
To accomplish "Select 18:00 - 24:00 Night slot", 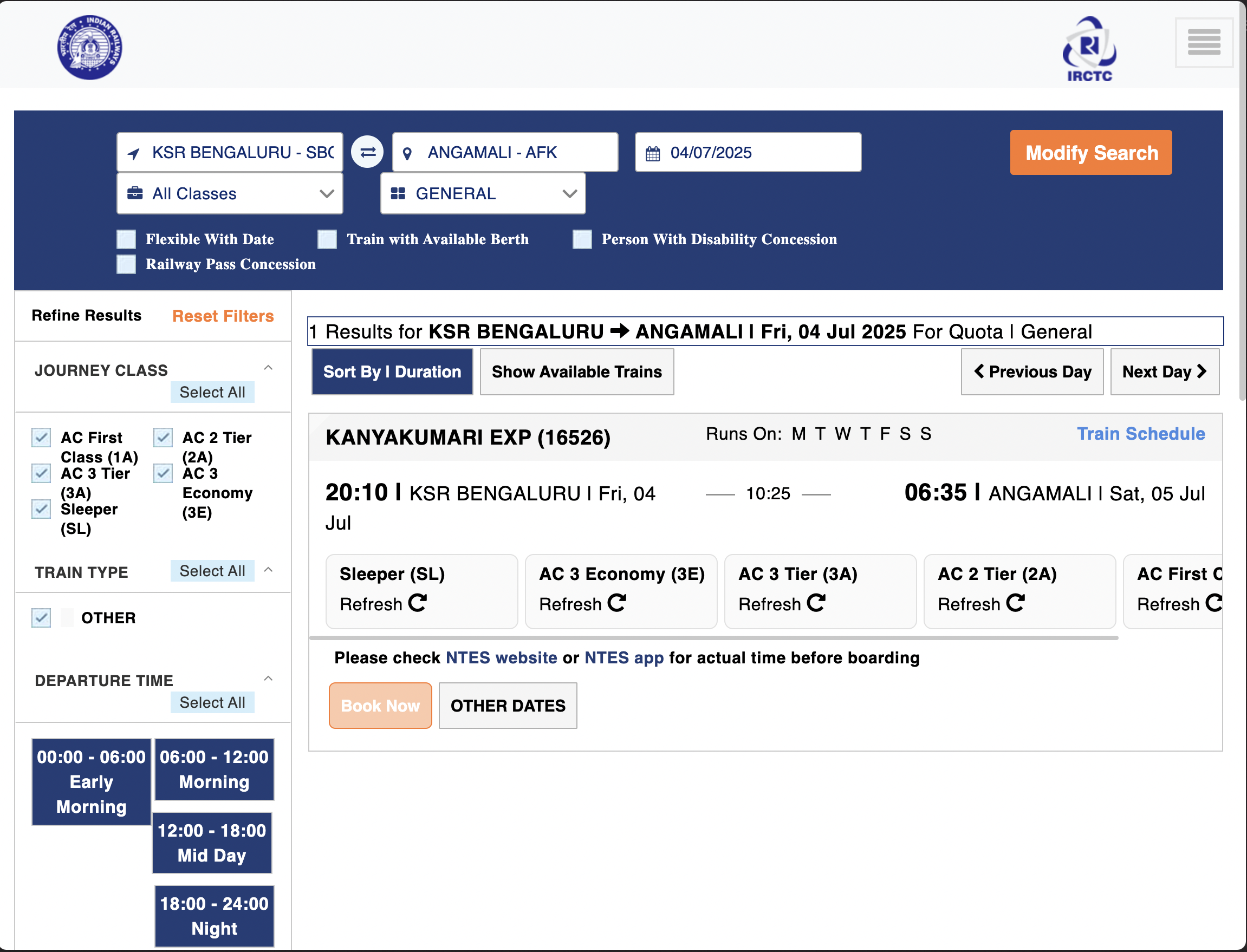I will (x=215, y=916).
